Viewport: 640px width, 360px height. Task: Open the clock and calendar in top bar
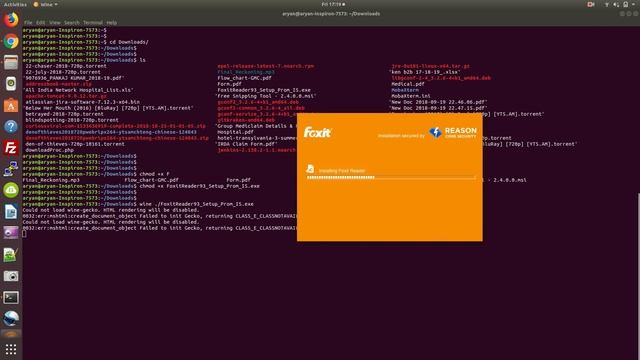click(333, 4)
